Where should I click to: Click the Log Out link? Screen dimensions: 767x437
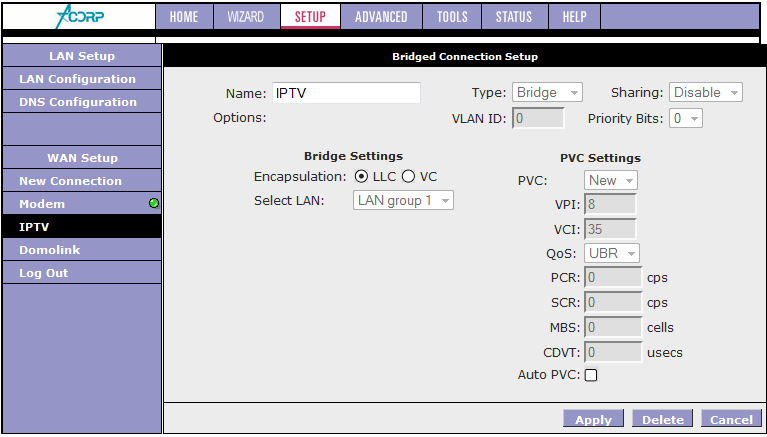[x=44, y=273]
